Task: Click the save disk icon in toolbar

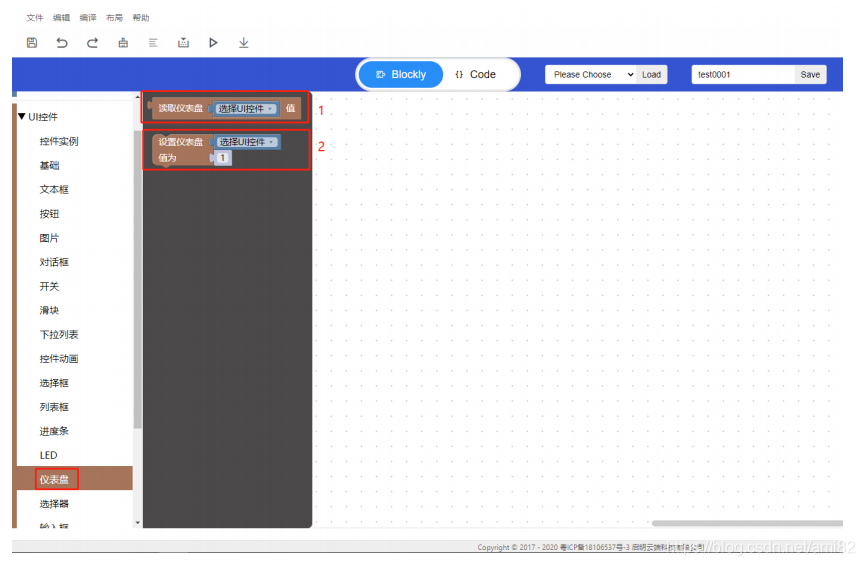Action: pyautogui.click(x=32, y=42)
